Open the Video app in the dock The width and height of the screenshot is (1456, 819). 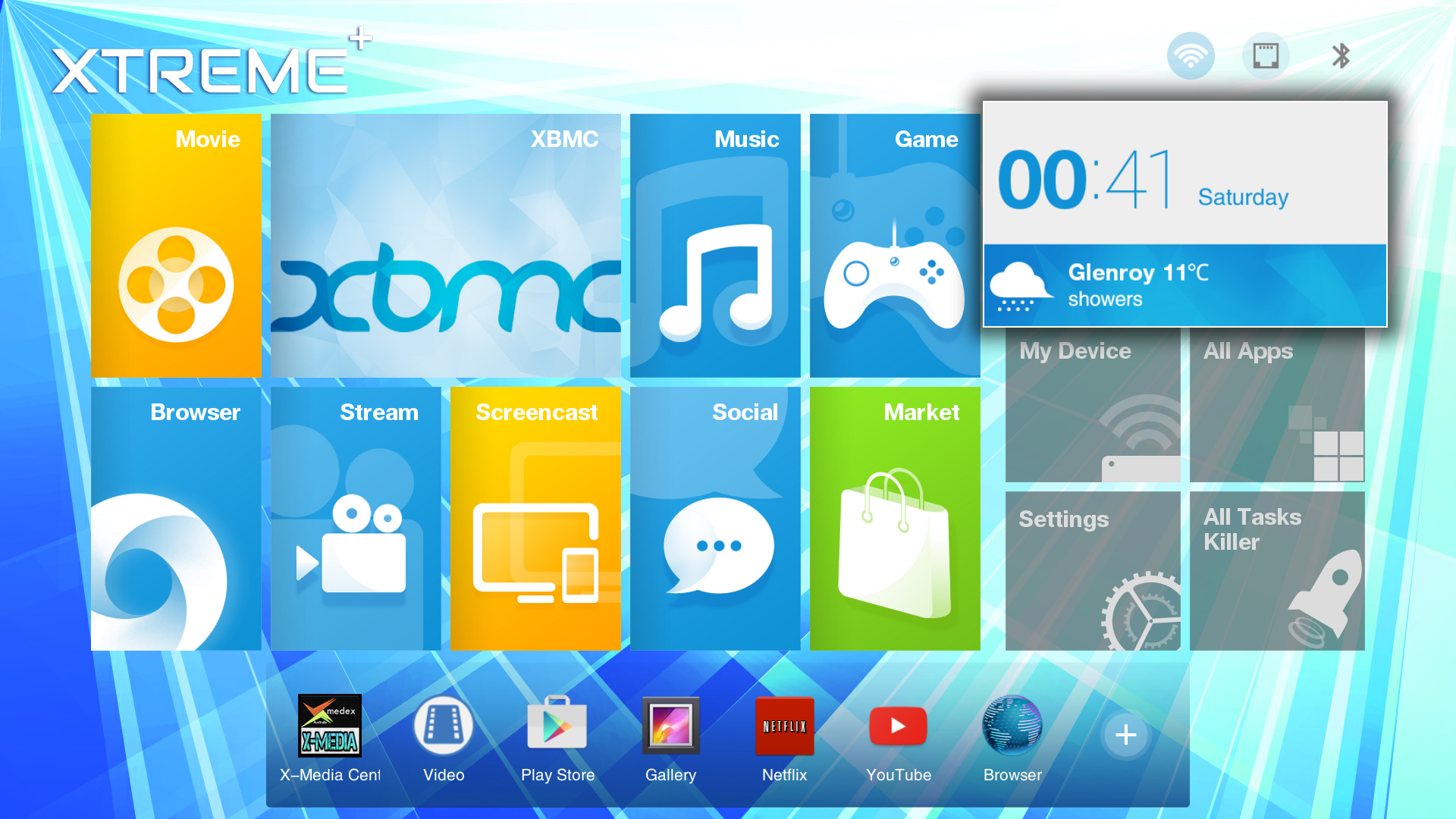click(x=444, y=739)
